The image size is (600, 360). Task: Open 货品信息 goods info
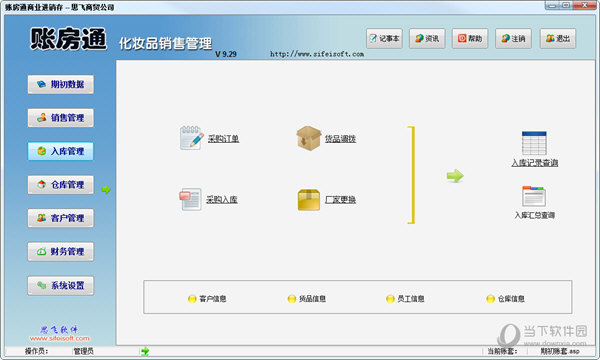click(312, 299)
